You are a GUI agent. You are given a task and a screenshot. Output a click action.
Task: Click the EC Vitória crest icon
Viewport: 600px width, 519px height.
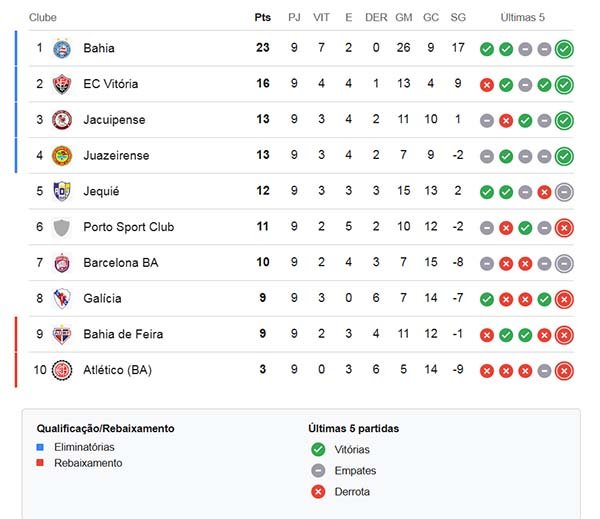pos(62,84)
